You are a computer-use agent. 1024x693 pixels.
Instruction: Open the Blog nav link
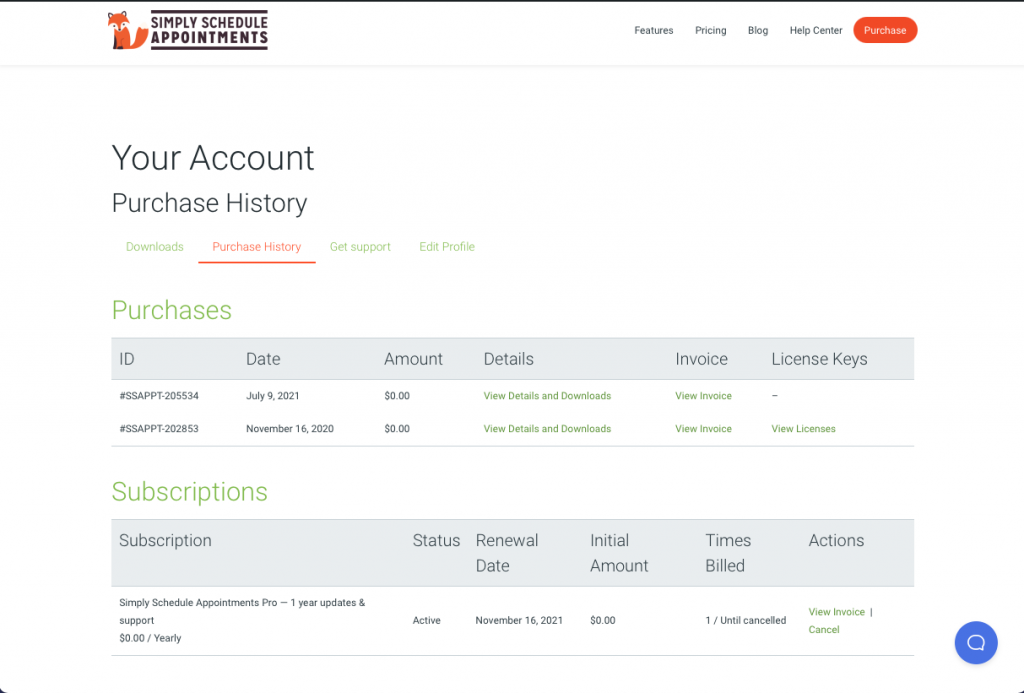tap(758, 31)
